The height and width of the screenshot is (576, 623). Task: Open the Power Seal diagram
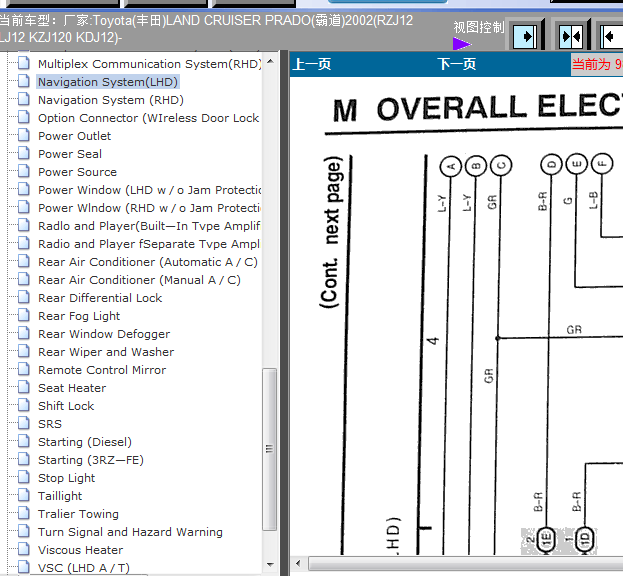click(70, 154)
